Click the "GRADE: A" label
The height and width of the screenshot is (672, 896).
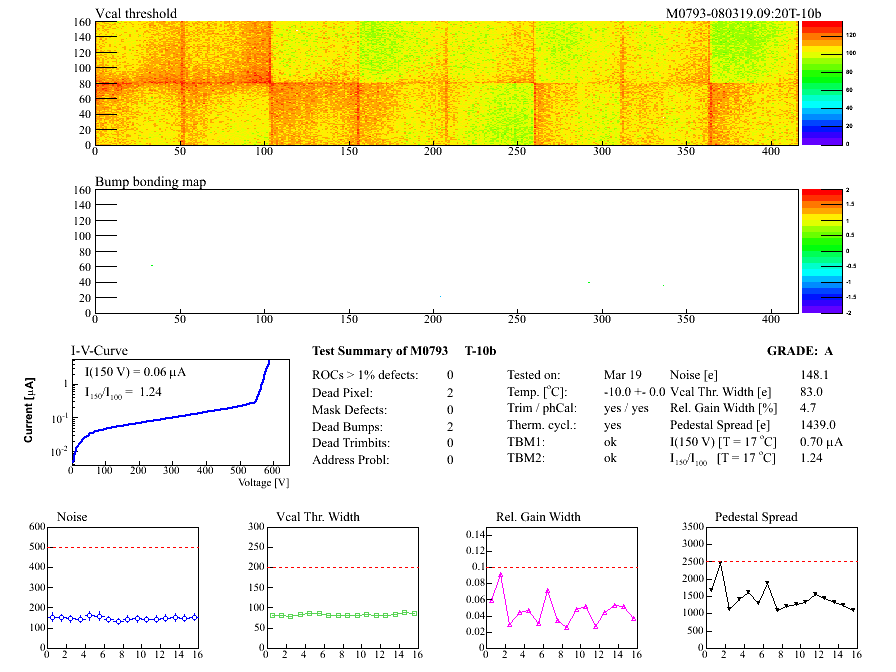coord(799,351)
